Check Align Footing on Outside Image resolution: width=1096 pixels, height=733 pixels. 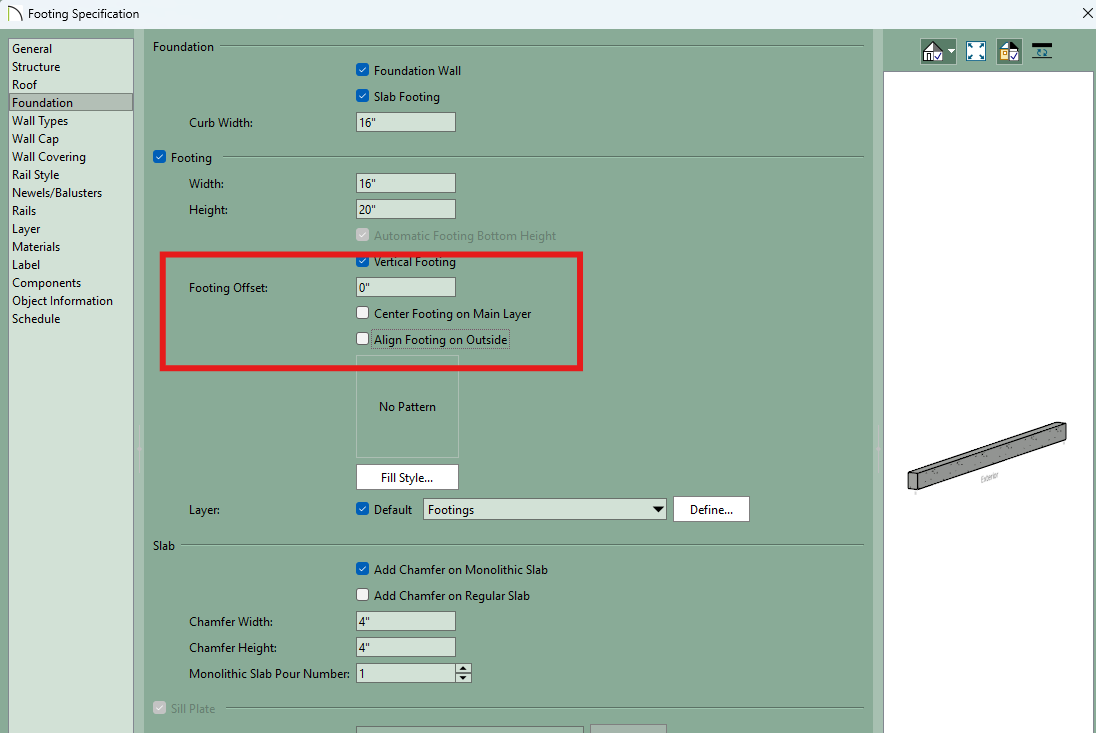pyautogui.click(x=363, y=339)
